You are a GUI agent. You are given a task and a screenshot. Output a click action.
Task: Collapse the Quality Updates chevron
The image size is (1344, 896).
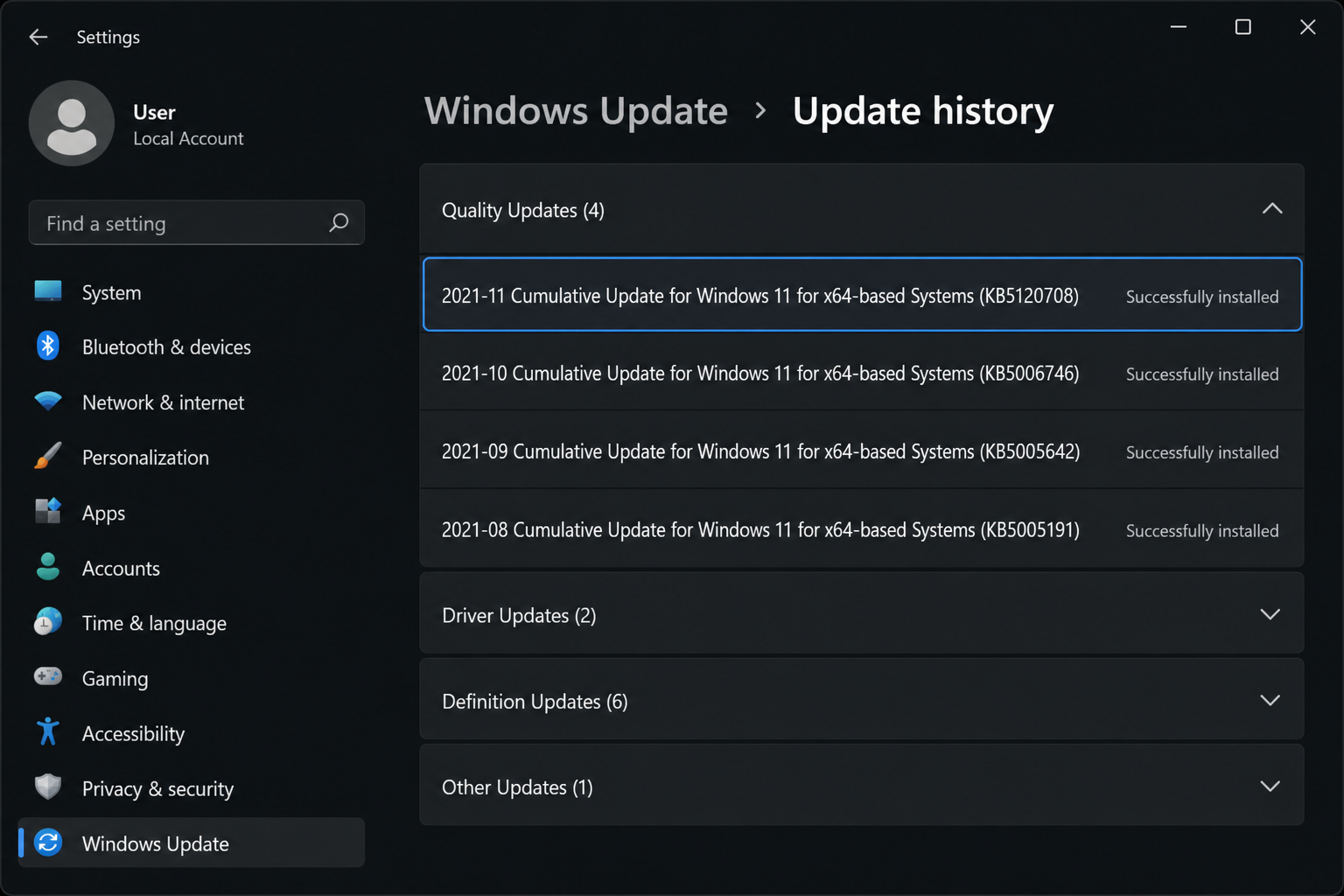1272,208
